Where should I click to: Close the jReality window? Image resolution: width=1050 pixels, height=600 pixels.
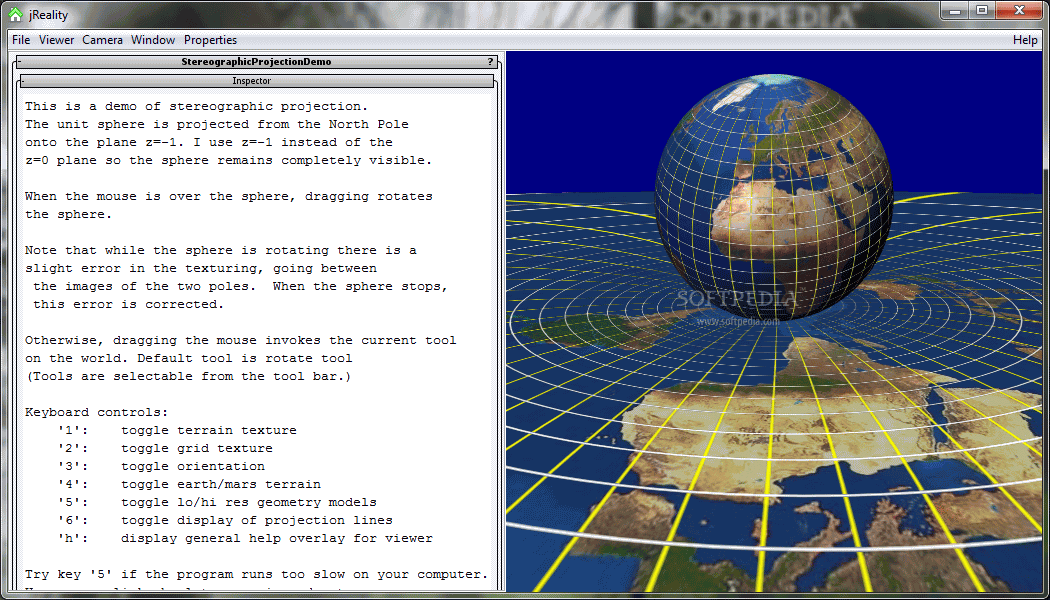(x=1019, y=9)
